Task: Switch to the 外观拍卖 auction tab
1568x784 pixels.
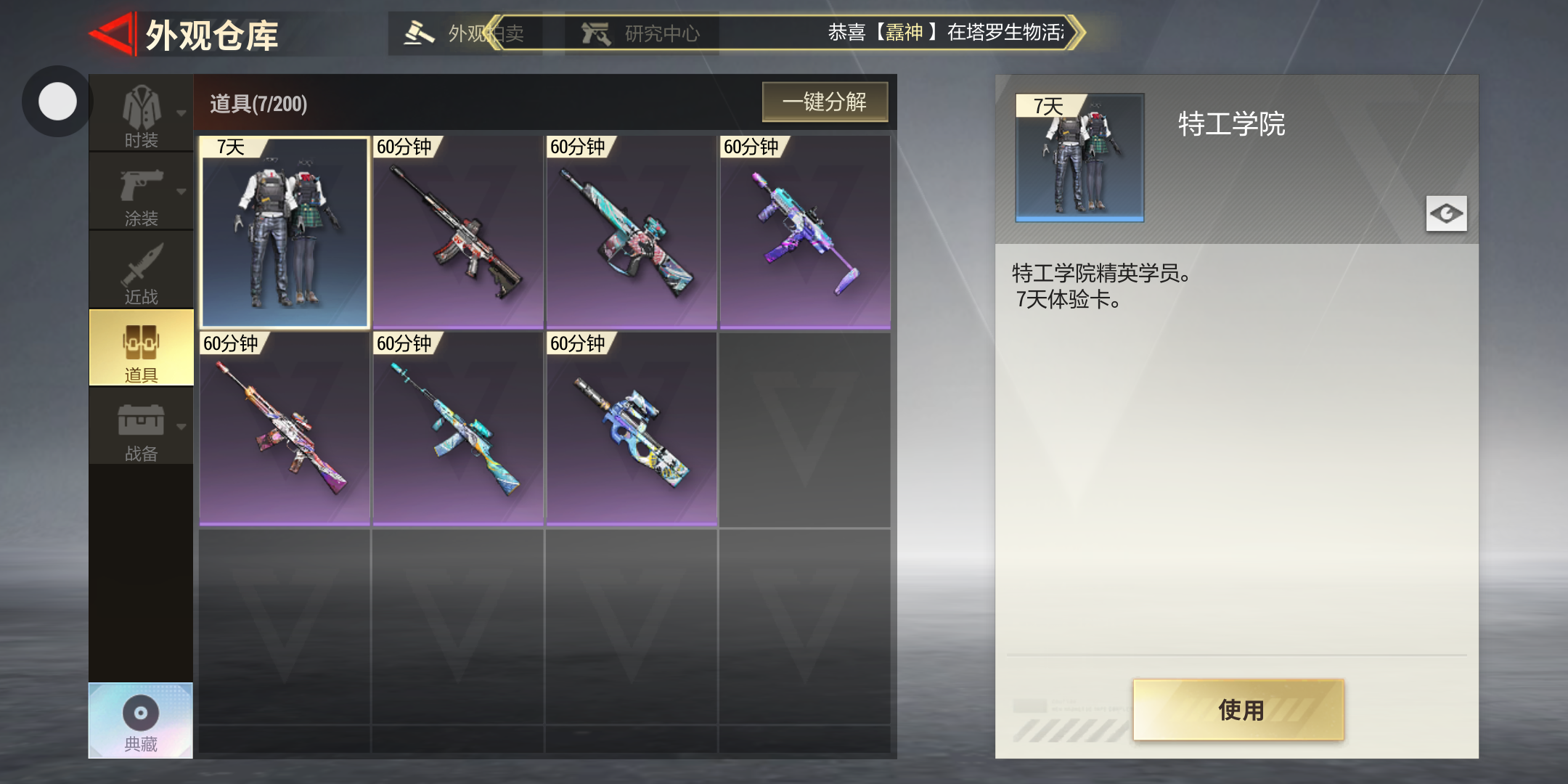Action: [x=465, y=33]
